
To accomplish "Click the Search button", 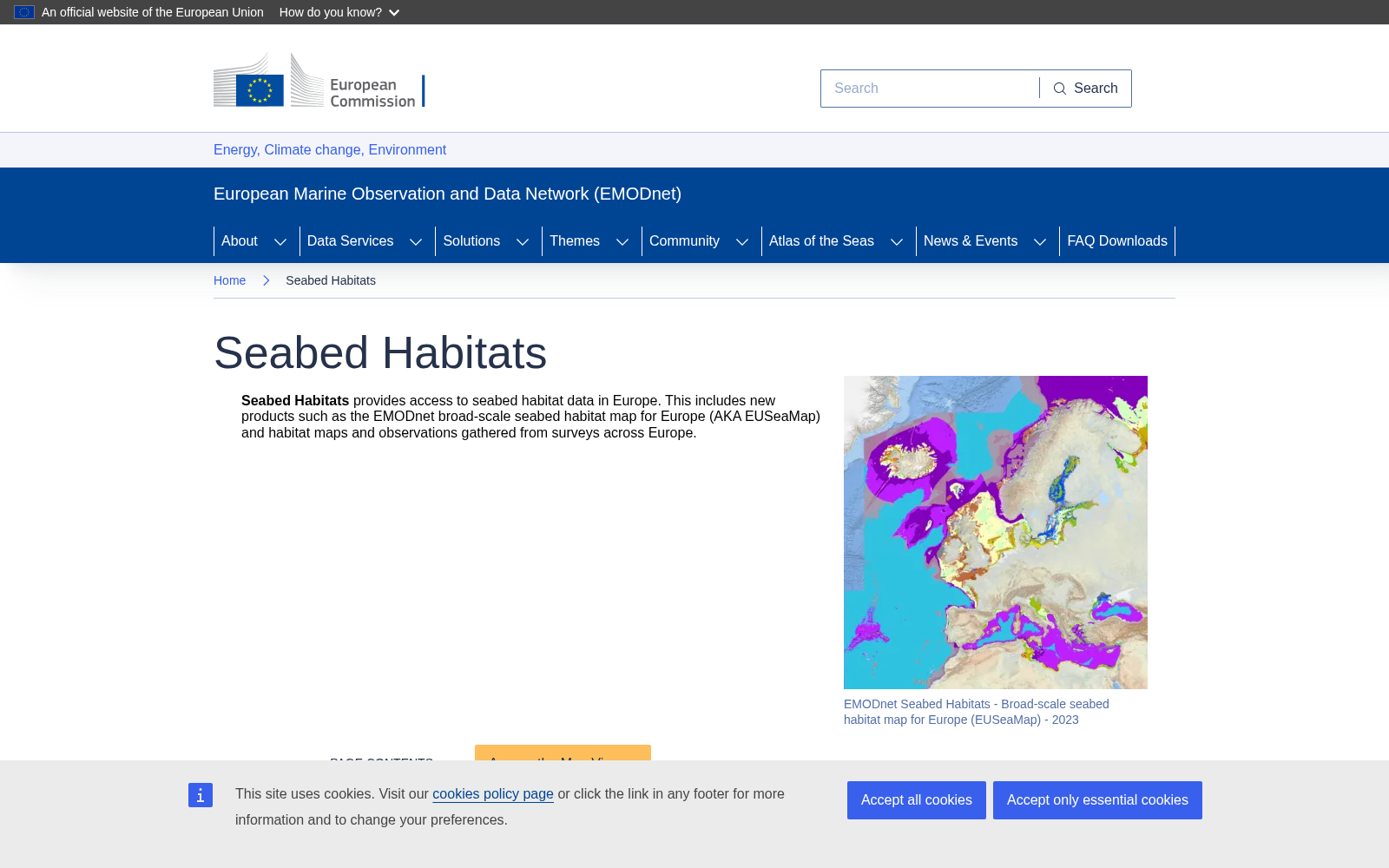I will point(1085,89).
